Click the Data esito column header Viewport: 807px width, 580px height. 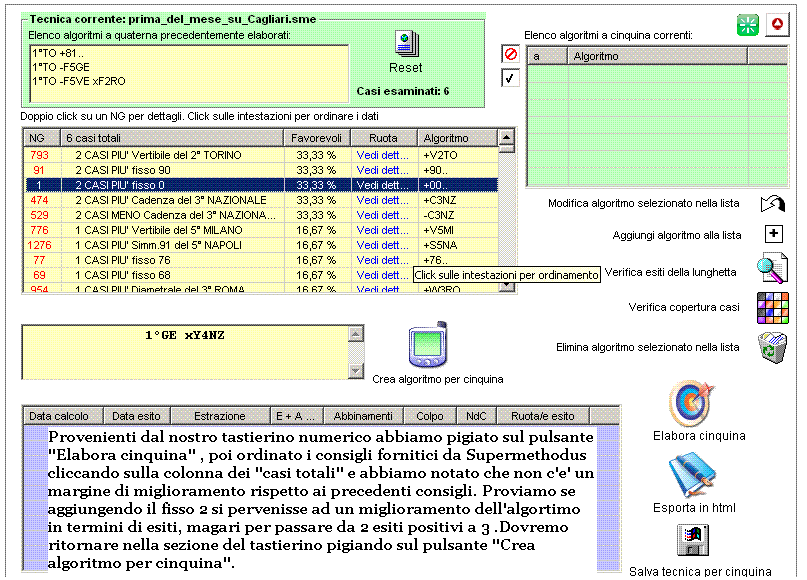[137, 416]
